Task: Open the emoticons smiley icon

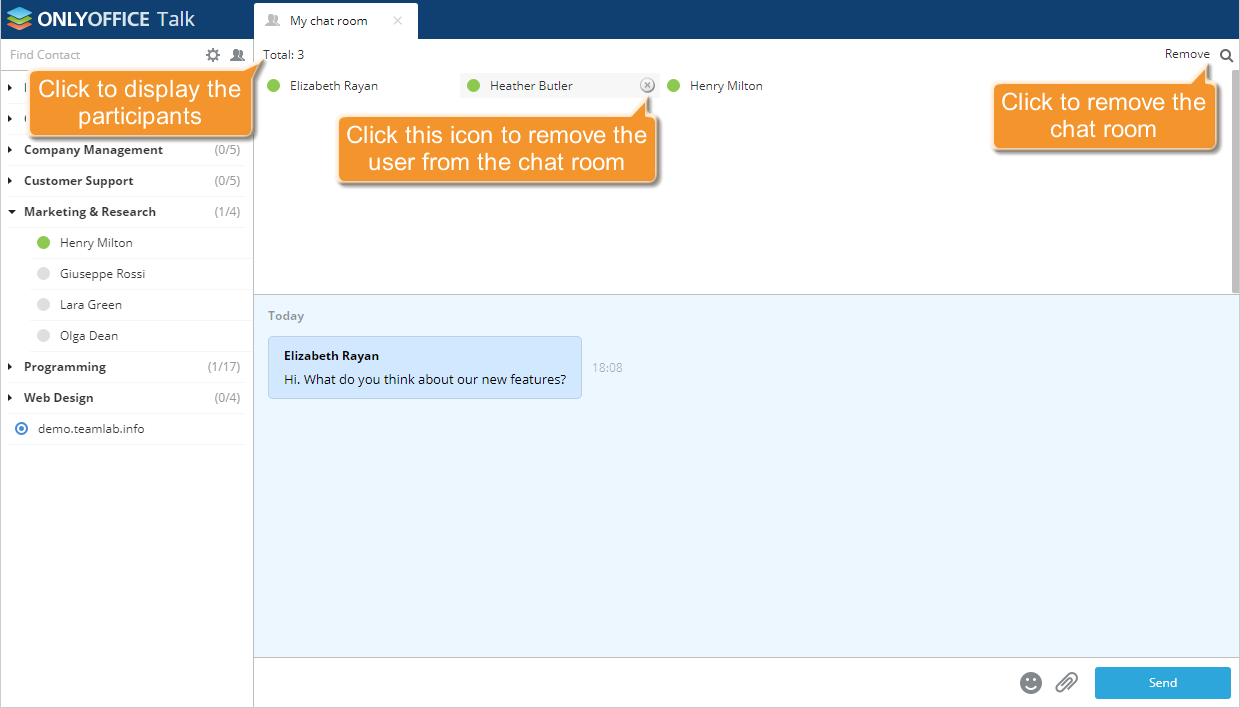Action: pyautogui.click(x=1031, y=683)
